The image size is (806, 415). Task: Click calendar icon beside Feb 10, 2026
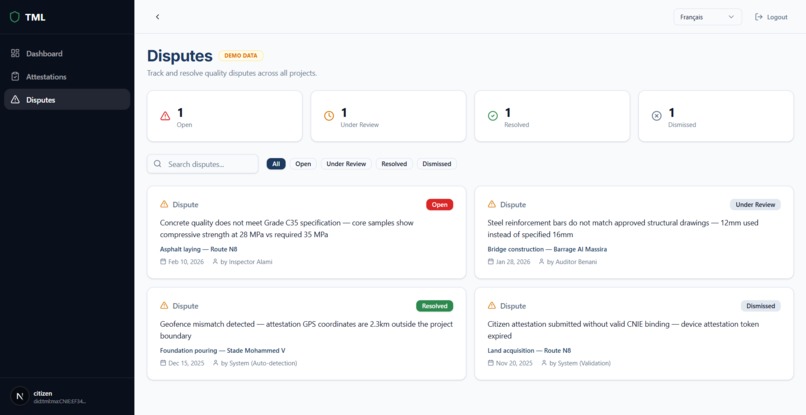[x=163, y=262]
